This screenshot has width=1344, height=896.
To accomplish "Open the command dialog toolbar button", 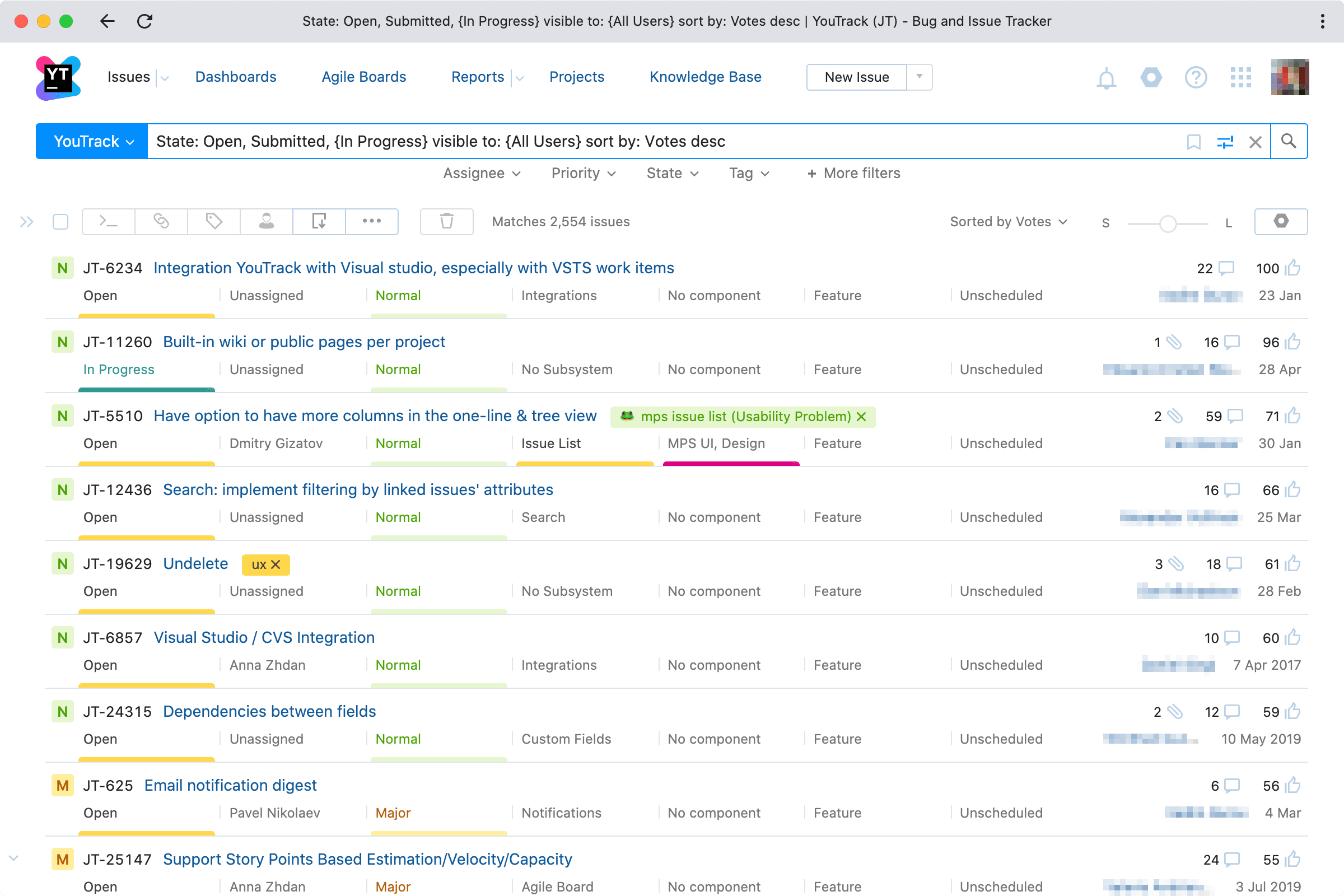I will [108, 221].
